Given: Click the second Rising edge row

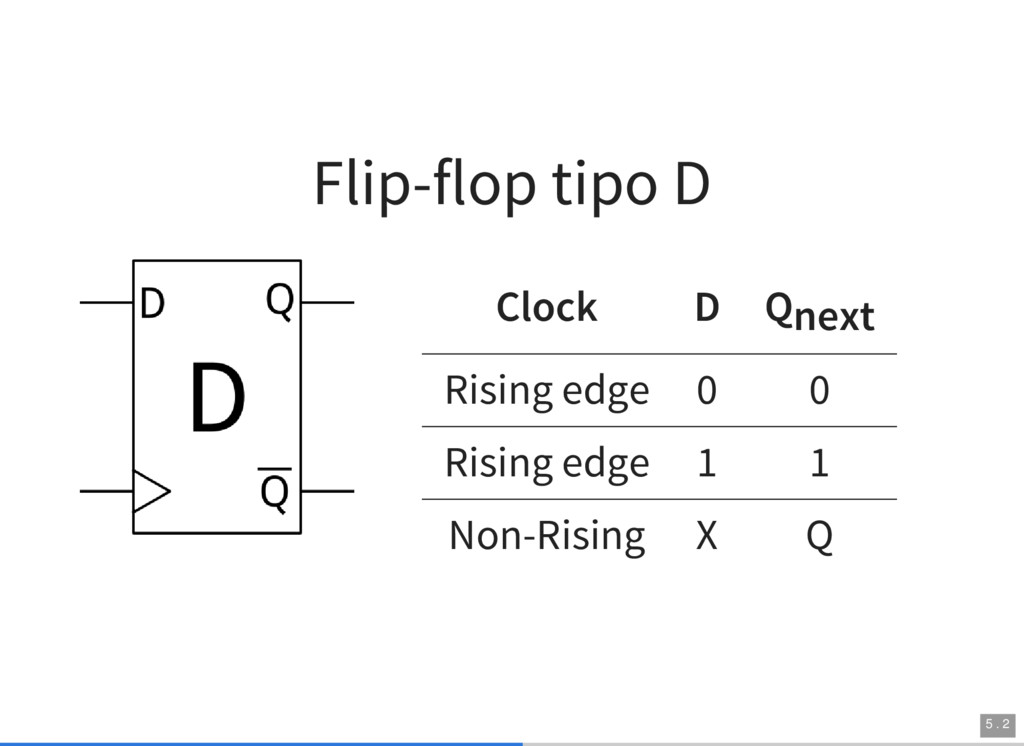Looking at the screenshot, I should point(659,463).
